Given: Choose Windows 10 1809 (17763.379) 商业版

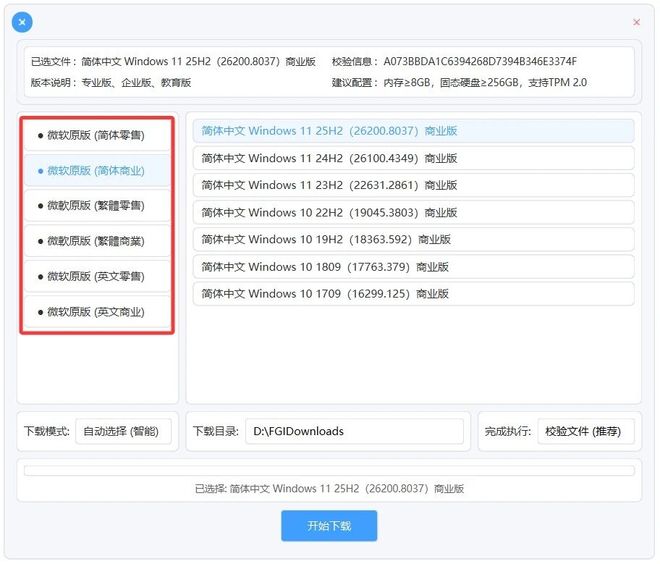Looking at the screenshot, I should point(413,267).
